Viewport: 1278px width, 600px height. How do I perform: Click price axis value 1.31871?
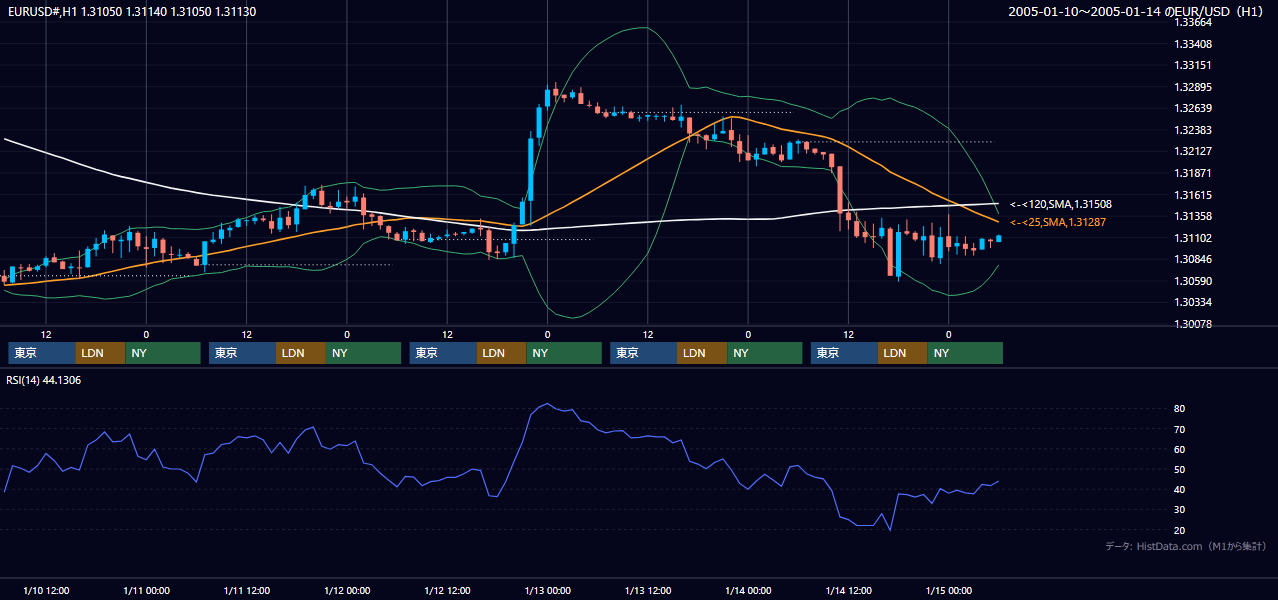(x=1193, y=173)
